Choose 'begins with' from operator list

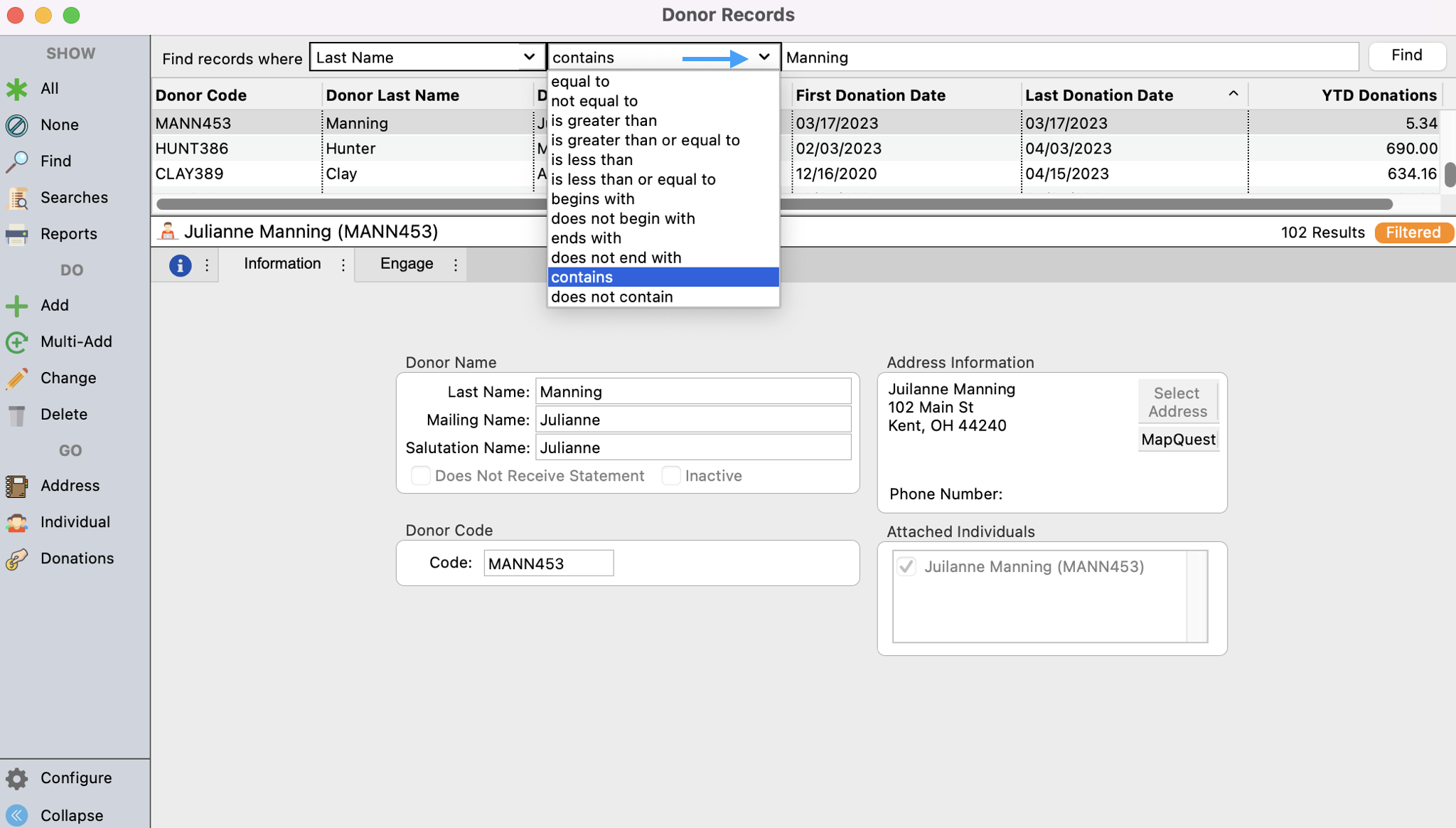[x=592, y=199]
